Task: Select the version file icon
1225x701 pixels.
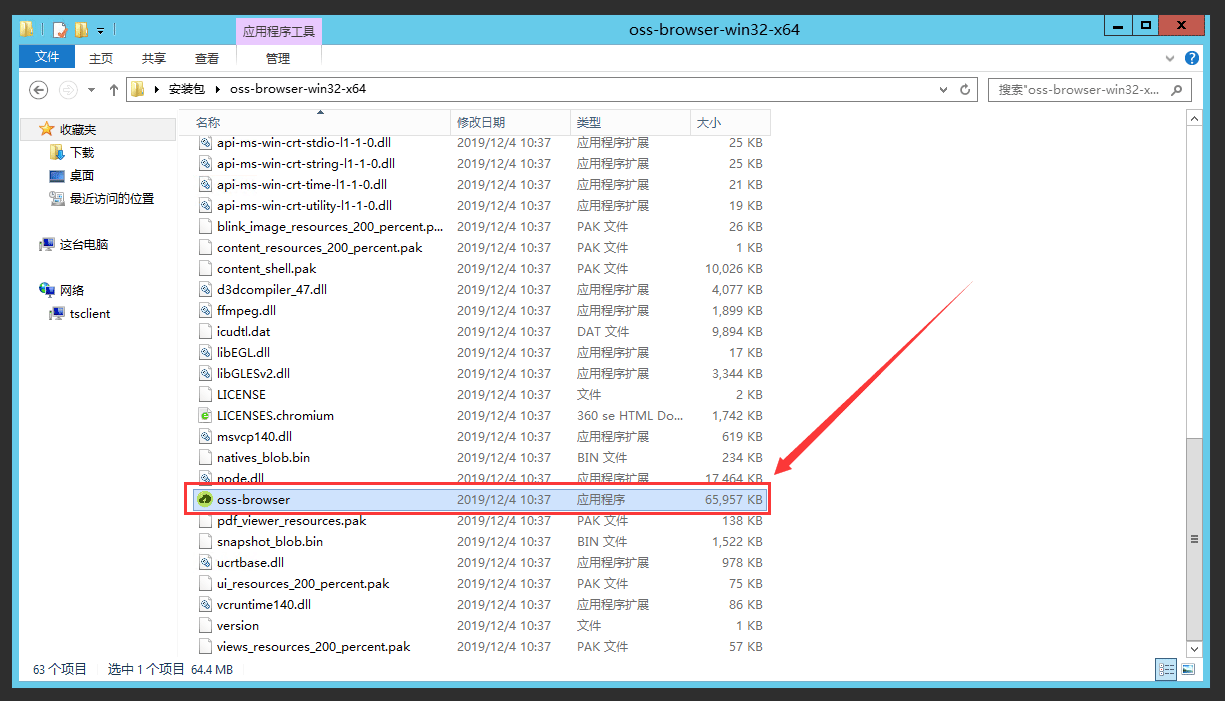Action: [x=205, y=625]
